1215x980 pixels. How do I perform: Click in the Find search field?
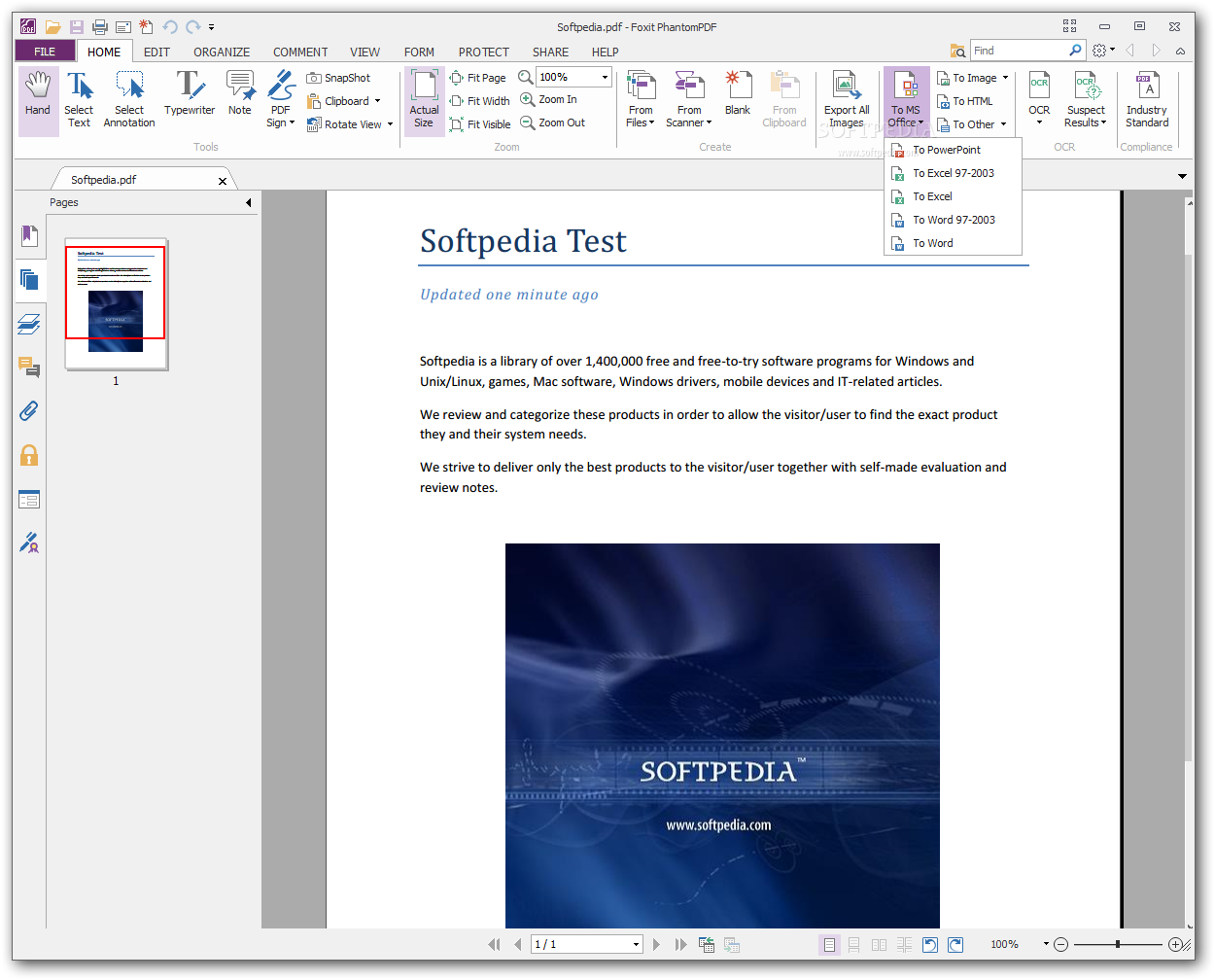pyautogui.click(x=1019, y=51)
